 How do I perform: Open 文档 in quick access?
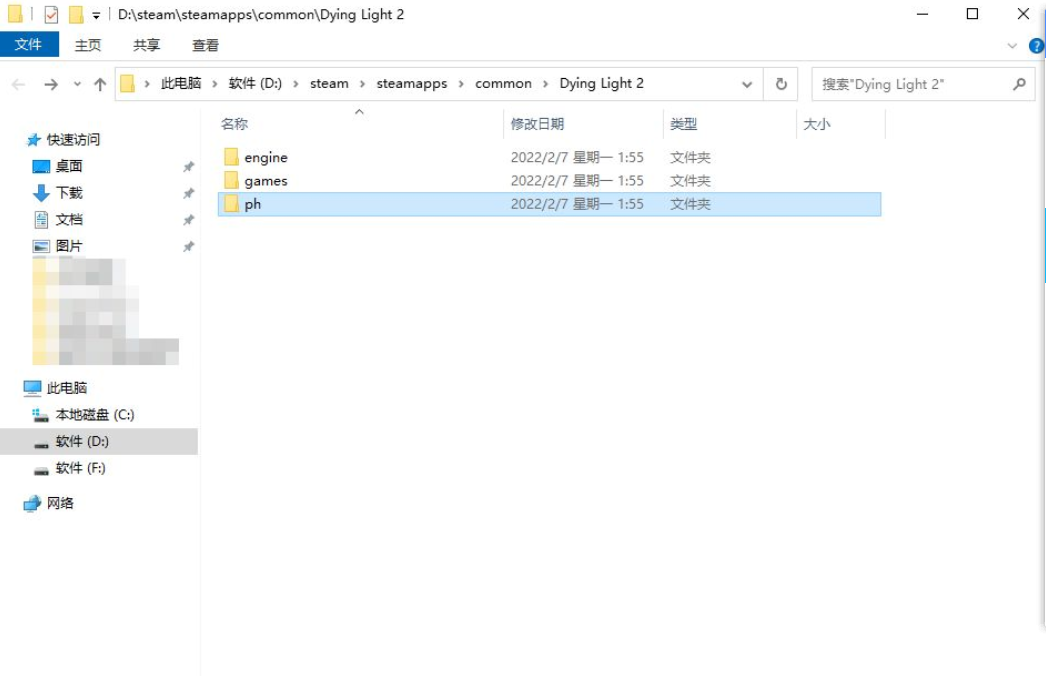pyautogui.click(x=69, y=220)
